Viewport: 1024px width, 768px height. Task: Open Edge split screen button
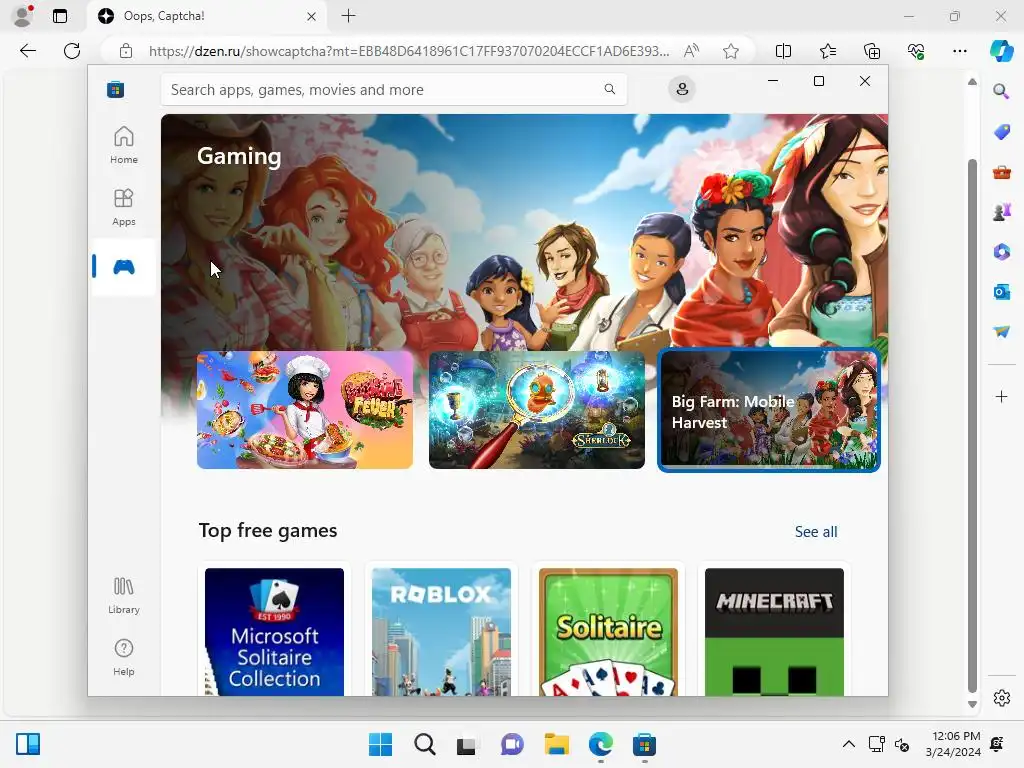783,51
